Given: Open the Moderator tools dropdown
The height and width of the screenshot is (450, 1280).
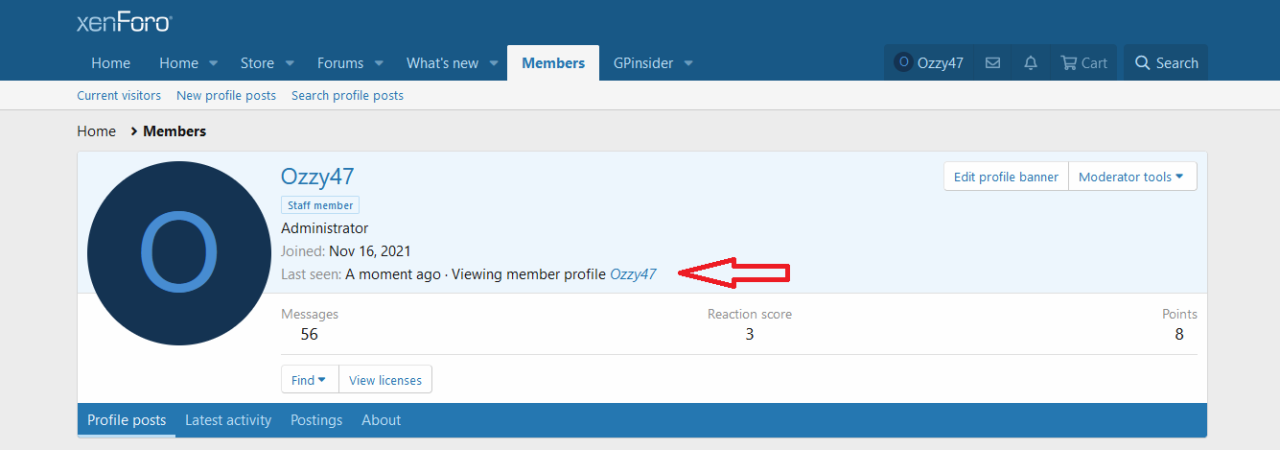Looking at the screenshot, I should point(1132,177).
